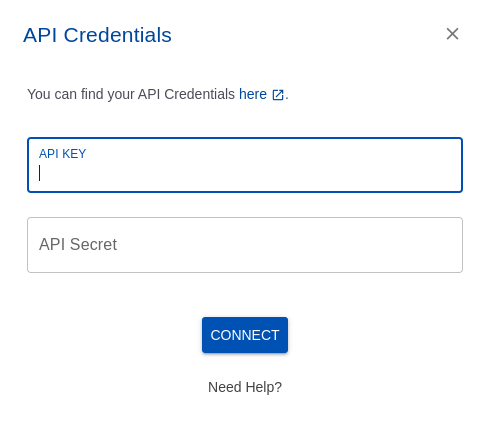Click the text cursor in API KEY field
Image resolution: width=489 pixels, height=422 pixels.
(x=40, y=173)
